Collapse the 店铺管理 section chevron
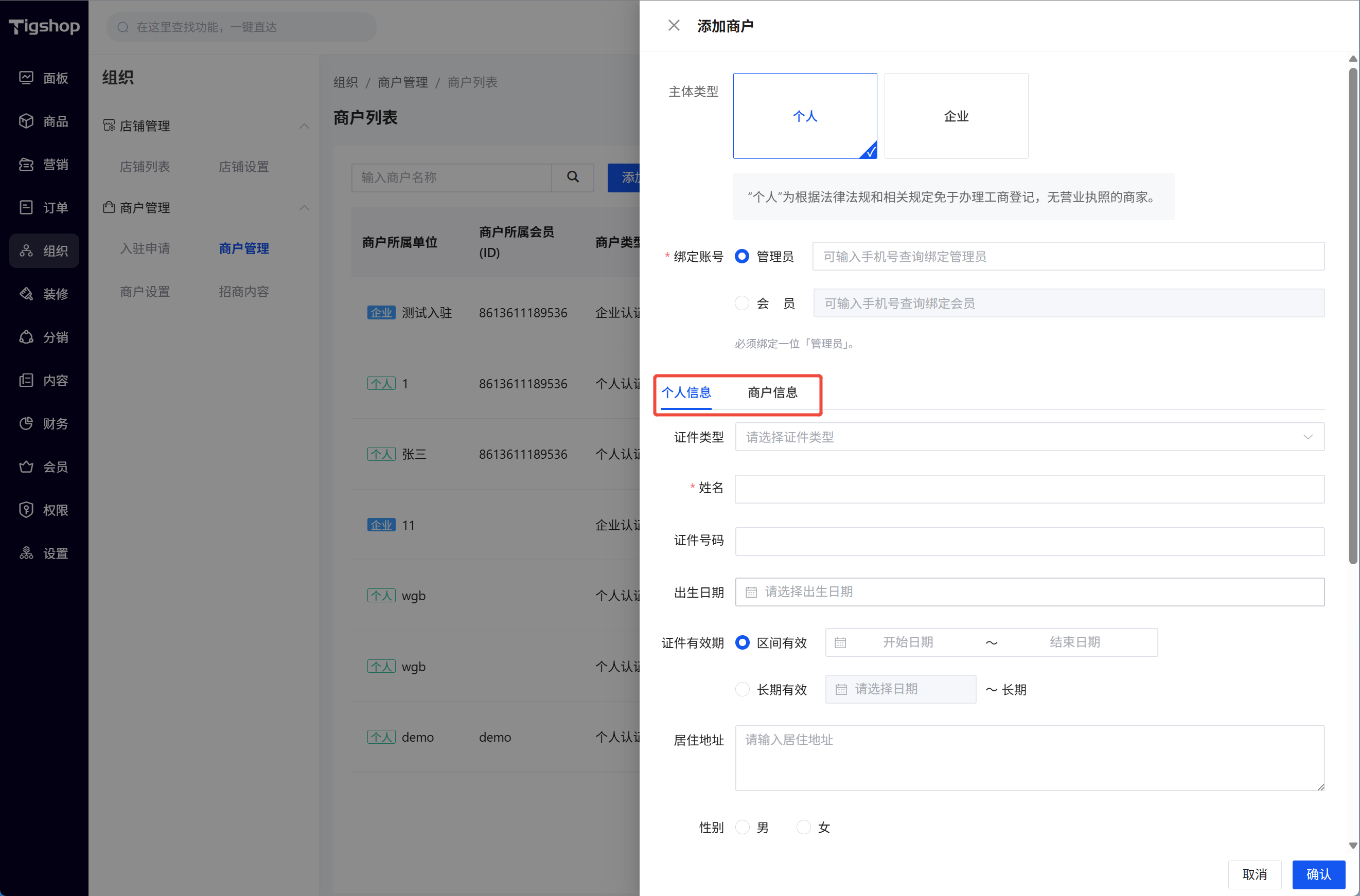The image size is (1360, 896). (304, 126)
